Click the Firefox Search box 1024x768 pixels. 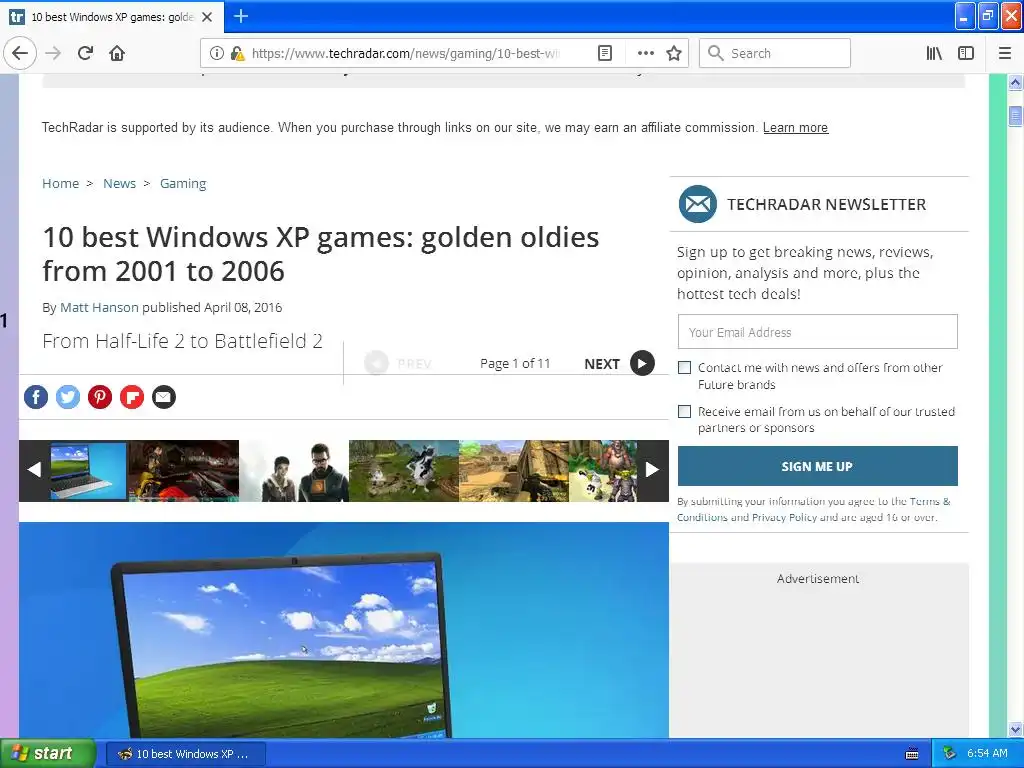pyautogui.click(x=775, y=53)
